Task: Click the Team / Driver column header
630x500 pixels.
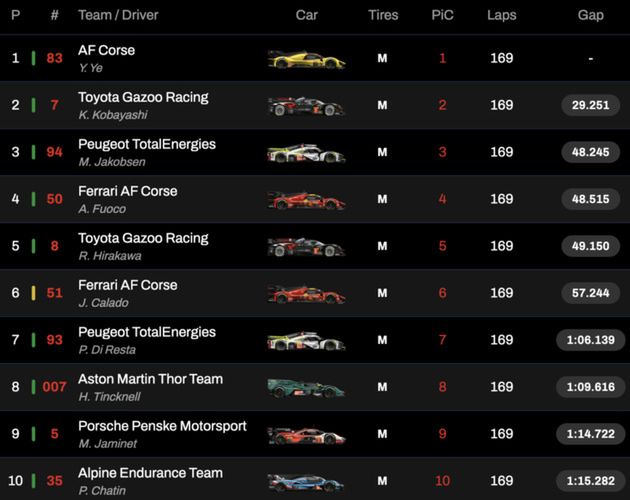Action: pyautogui.click(x=118, y=15)
